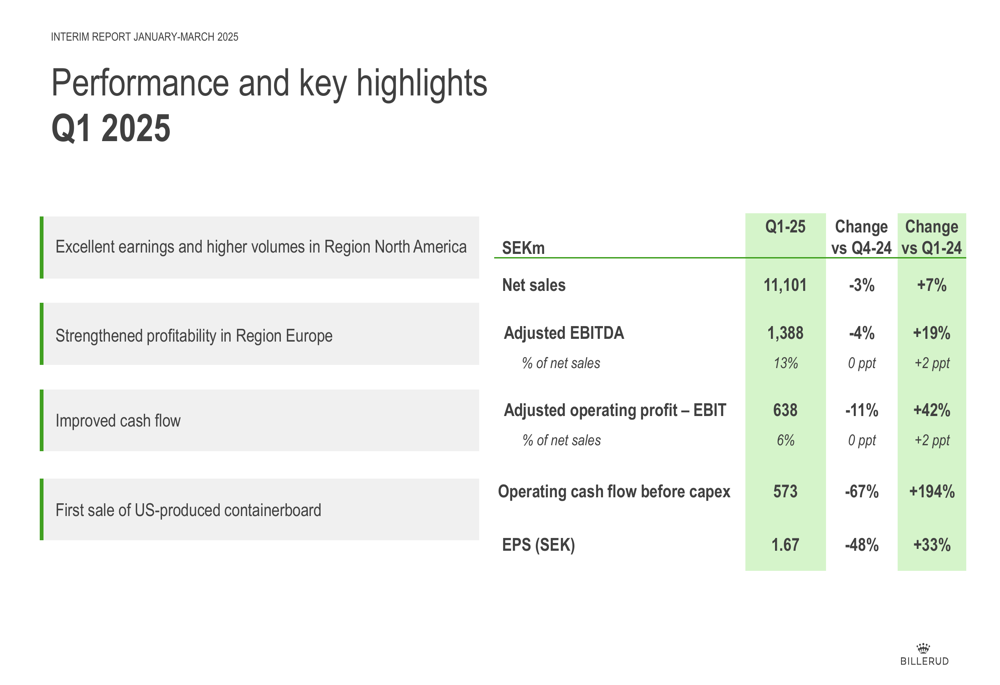Select the SEKm unit label
Image resolution: width=1000 pixels, height=685 pixels.
[x=524, y=248]
